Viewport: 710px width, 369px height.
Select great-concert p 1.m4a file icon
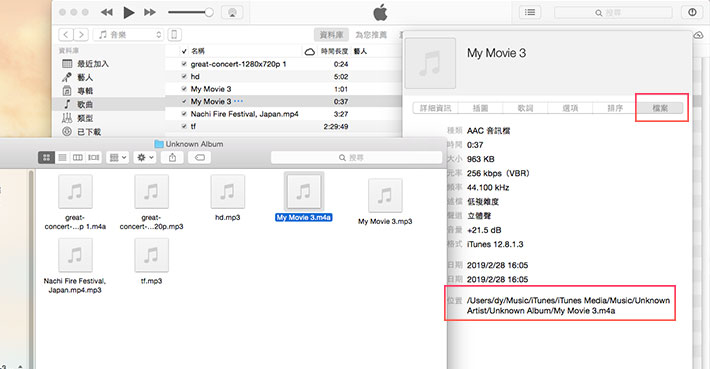tap(75, 192)
